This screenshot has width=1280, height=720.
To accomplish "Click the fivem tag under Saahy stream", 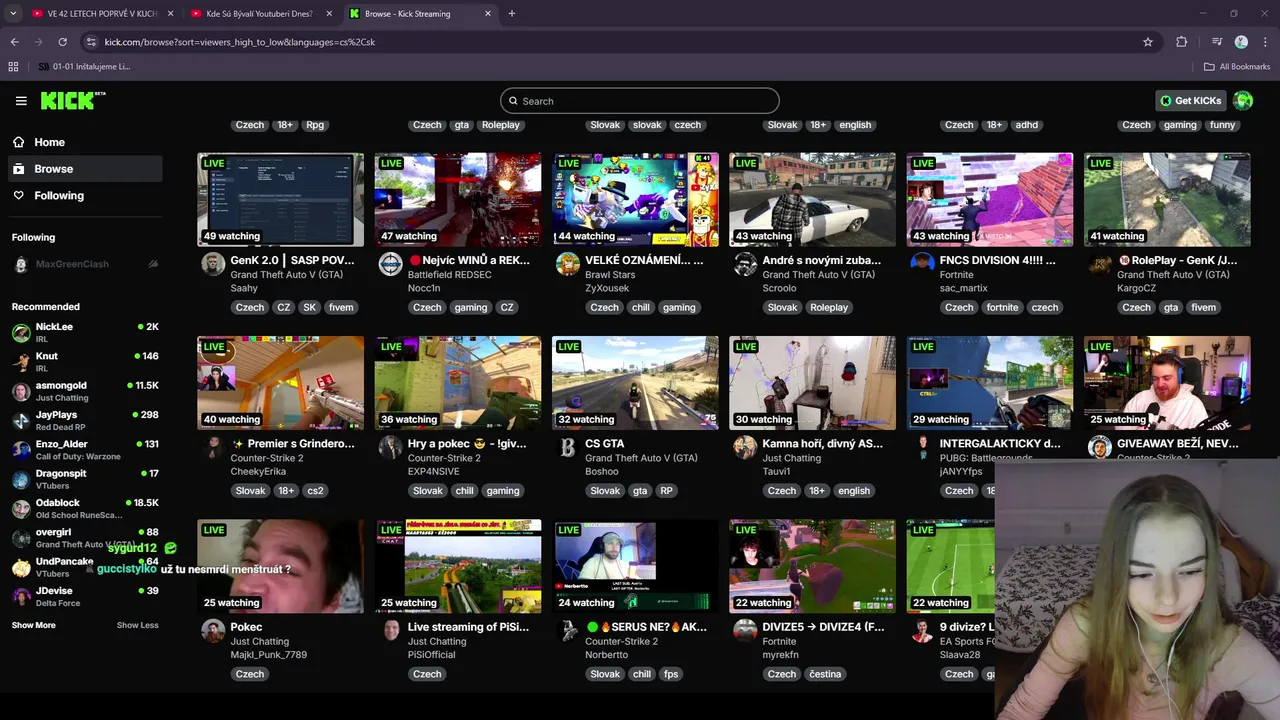I will [x=341, y=307].
